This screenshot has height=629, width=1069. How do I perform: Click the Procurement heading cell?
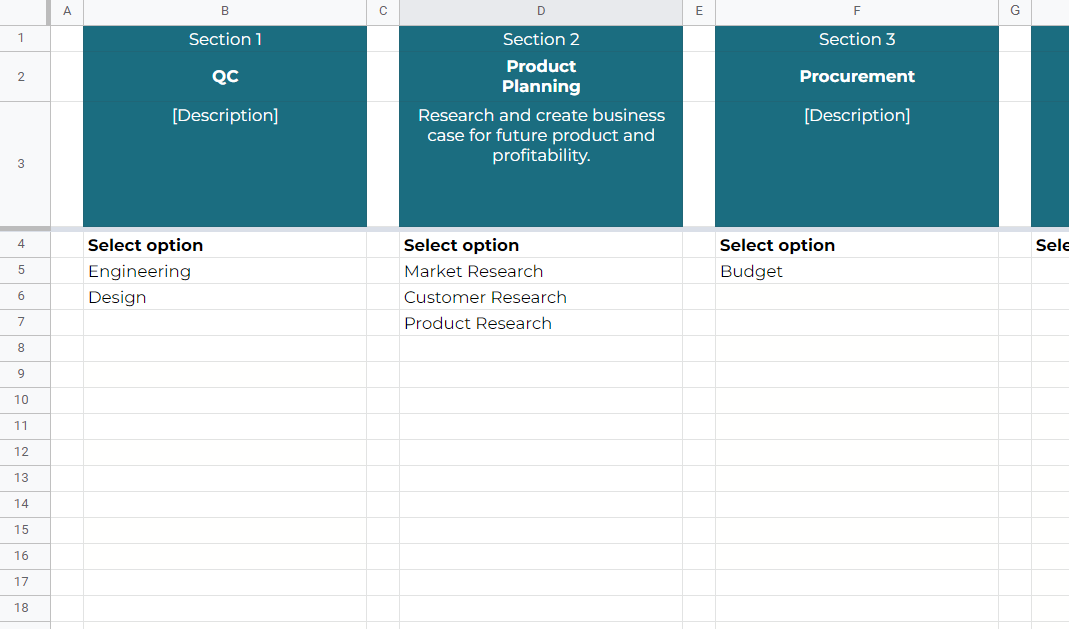857,76
